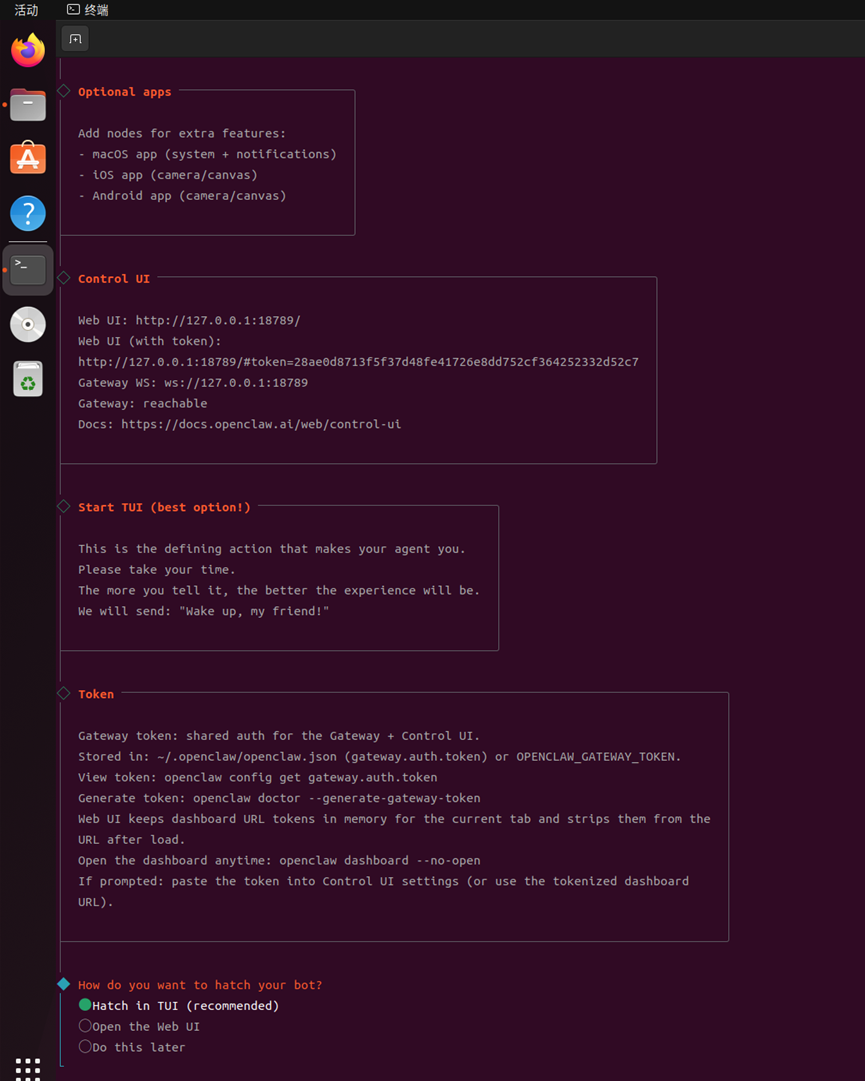The image size is (865, 1081).
Task: Click the "The more you tell it" line
Action: point(278,591)
